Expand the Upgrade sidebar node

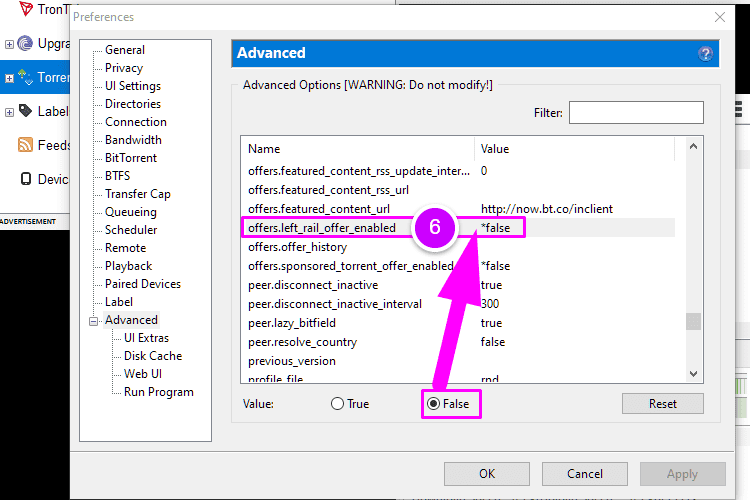(x=9, y=44)
